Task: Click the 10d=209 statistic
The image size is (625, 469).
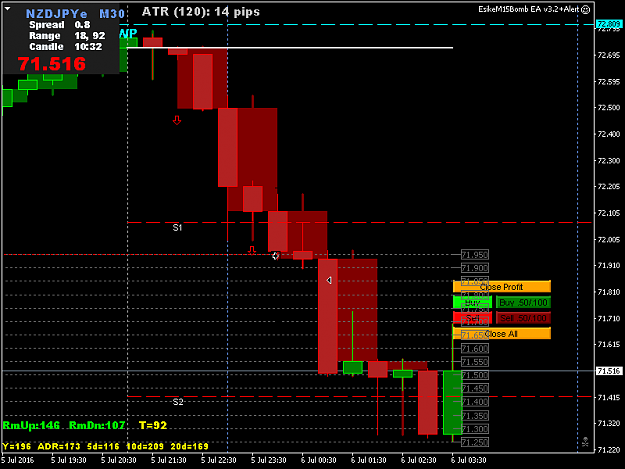Action: [x=145, y=446]
